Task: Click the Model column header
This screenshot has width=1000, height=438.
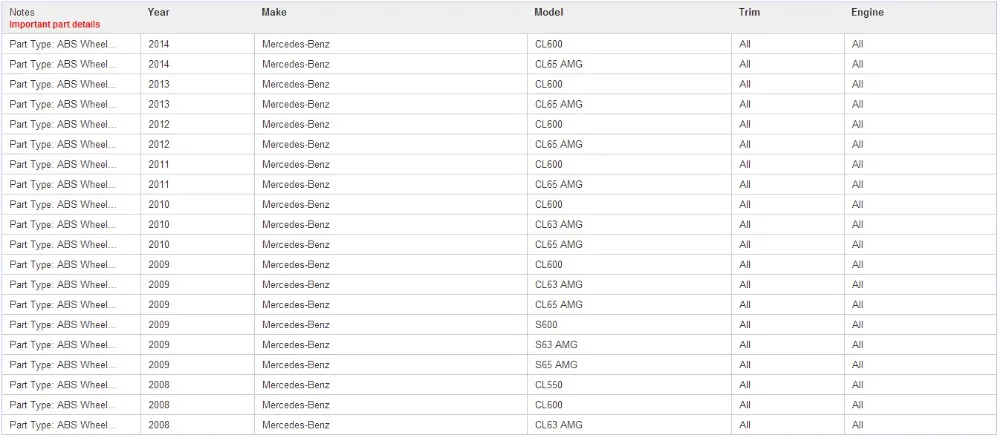Action: point(548,12)
